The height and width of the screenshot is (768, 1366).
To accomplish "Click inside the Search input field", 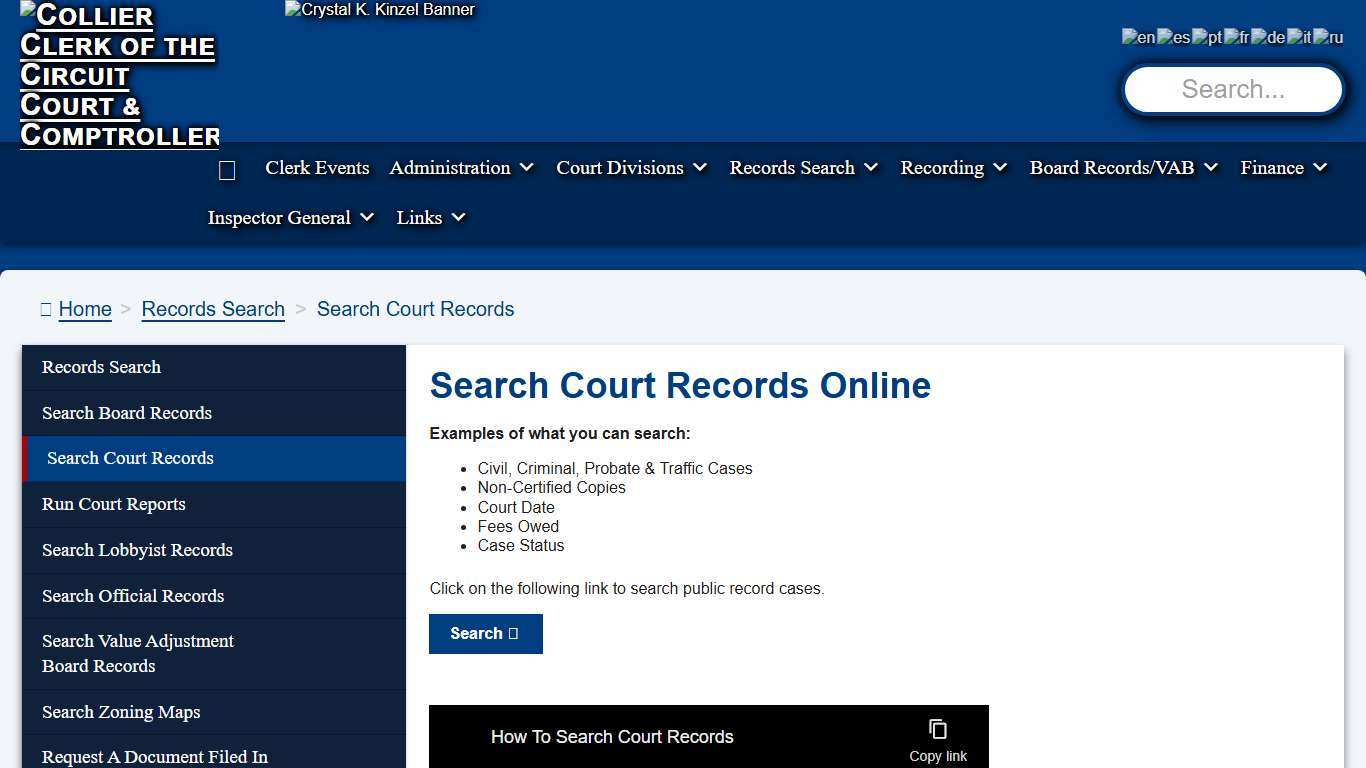I will (1232, 89).
